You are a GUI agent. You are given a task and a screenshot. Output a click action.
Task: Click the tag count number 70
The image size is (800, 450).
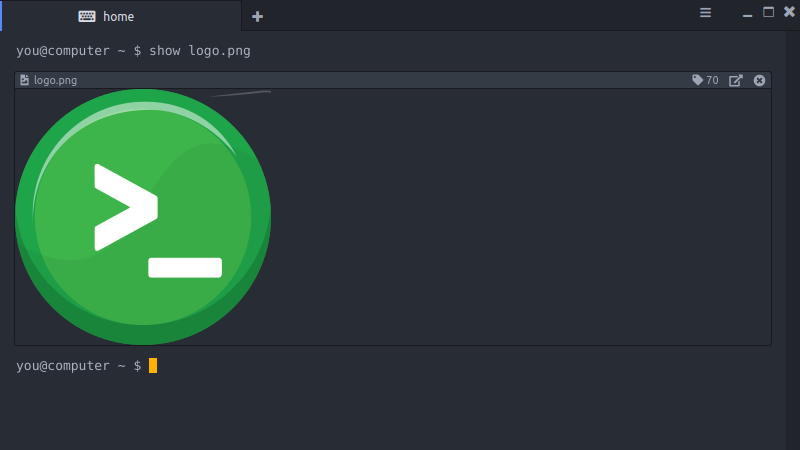pyautogui.click(x=712, y=80)
